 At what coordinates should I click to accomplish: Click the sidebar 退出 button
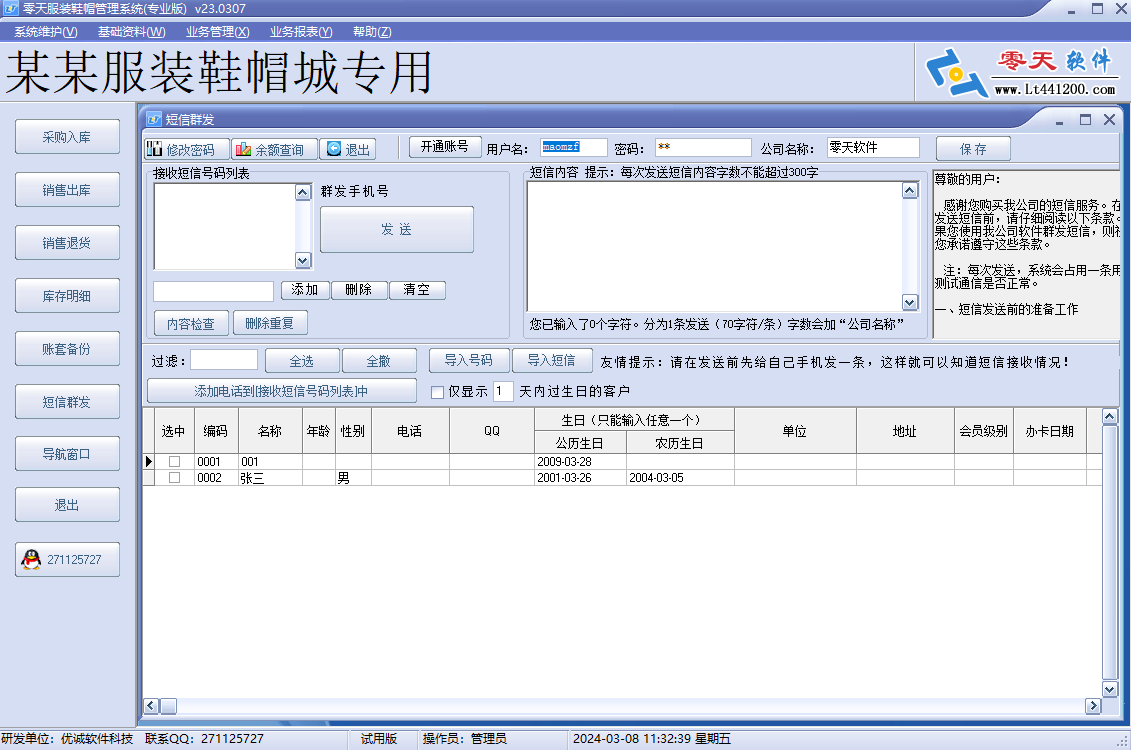[67, 505]
